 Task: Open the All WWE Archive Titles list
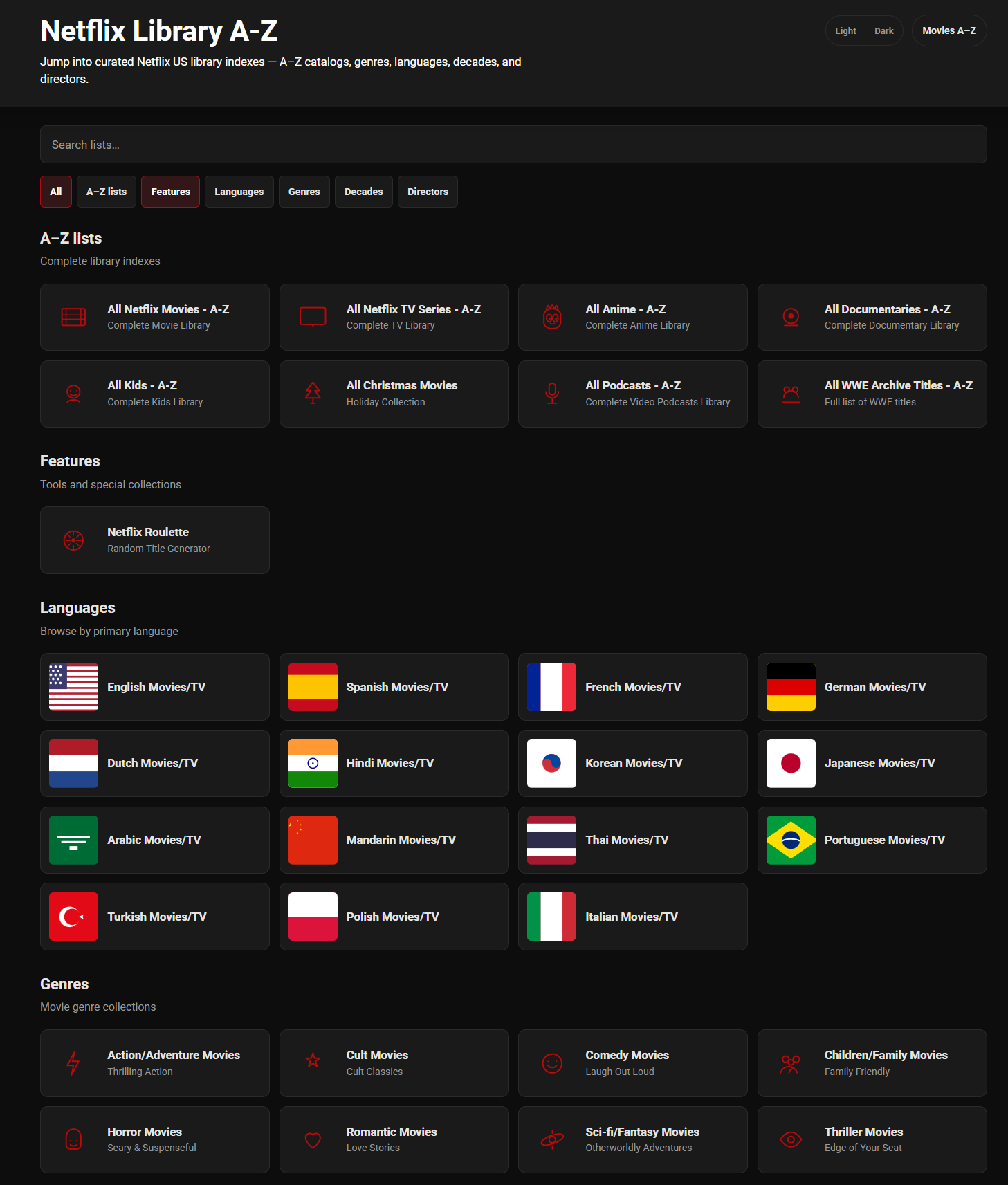pyautogui.click(x=872, y=394)
